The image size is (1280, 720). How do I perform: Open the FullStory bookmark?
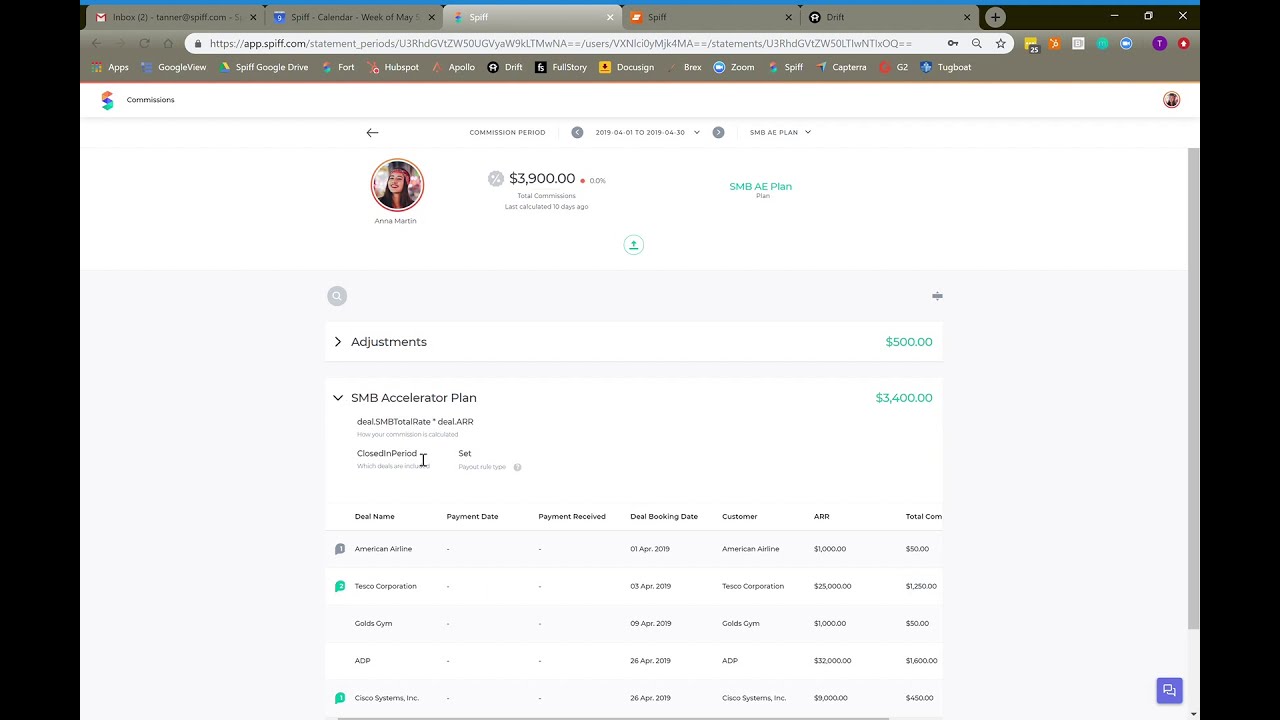click(561, 67)
